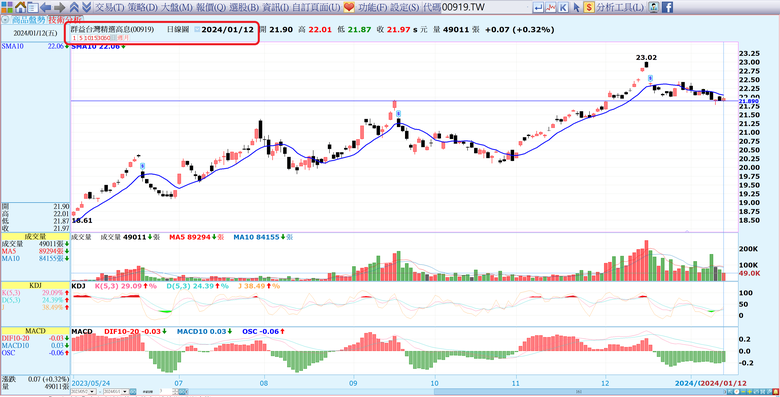Open the 自訂頁面(U) menu
This screenshot has height=397, width=780.
[316, 7]
